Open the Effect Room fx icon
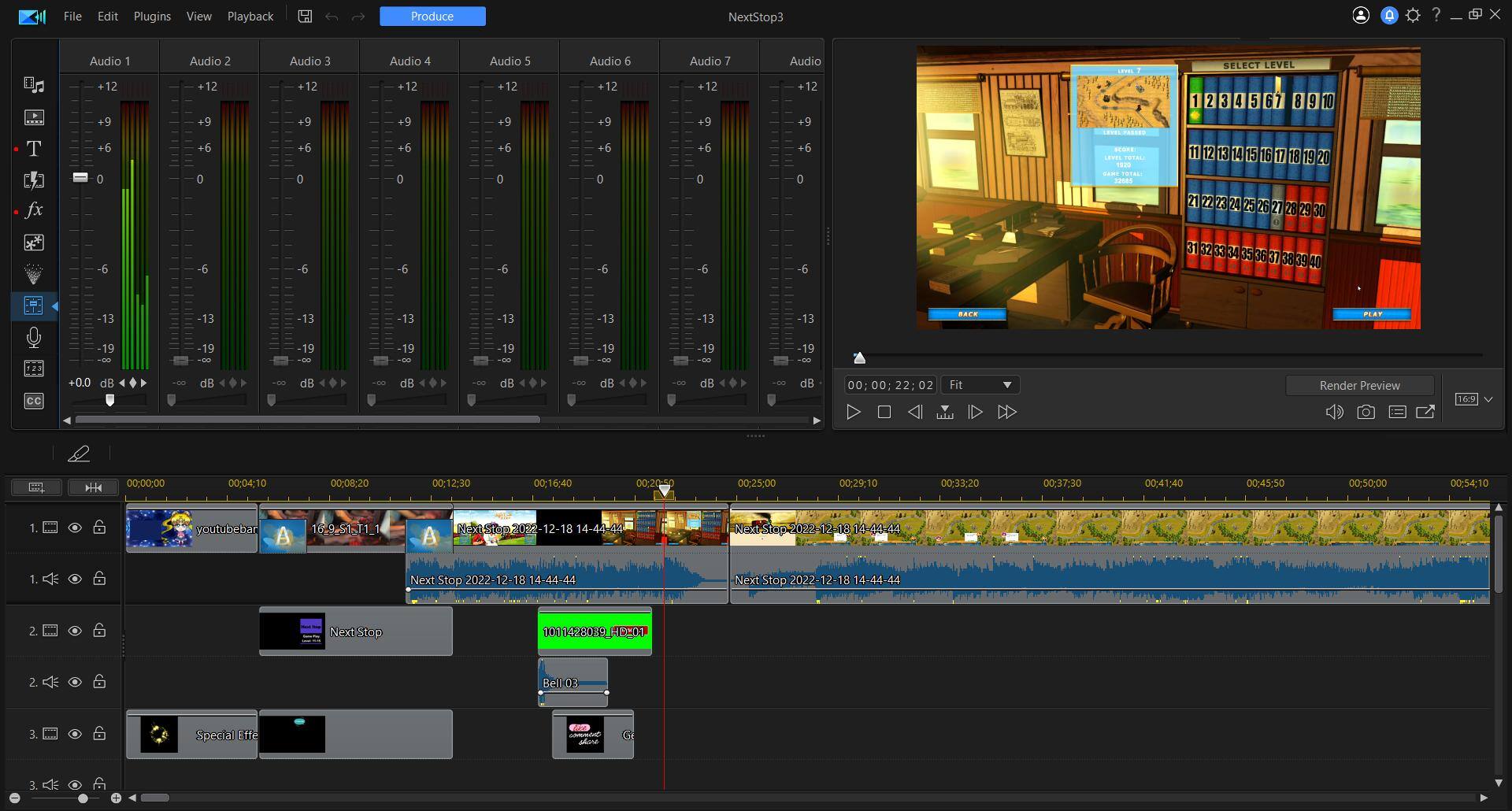This screenshot has height=811, width=1512. 34,210
